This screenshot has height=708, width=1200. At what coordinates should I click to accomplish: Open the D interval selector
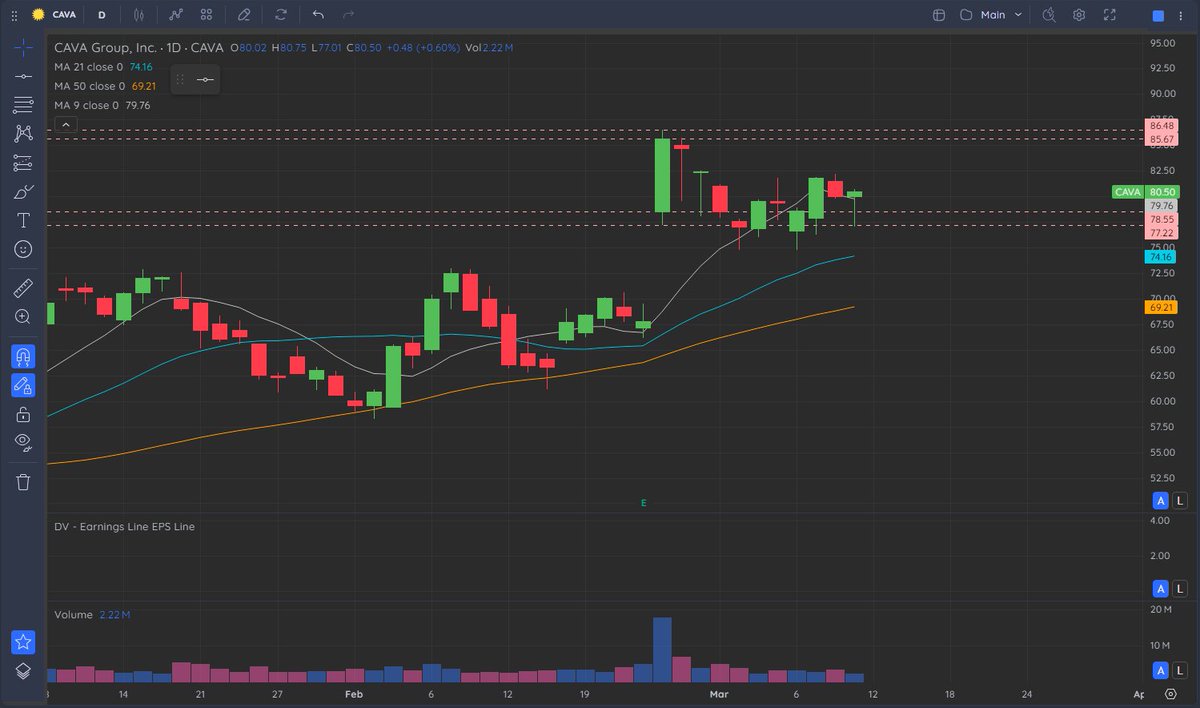point(102,15)
